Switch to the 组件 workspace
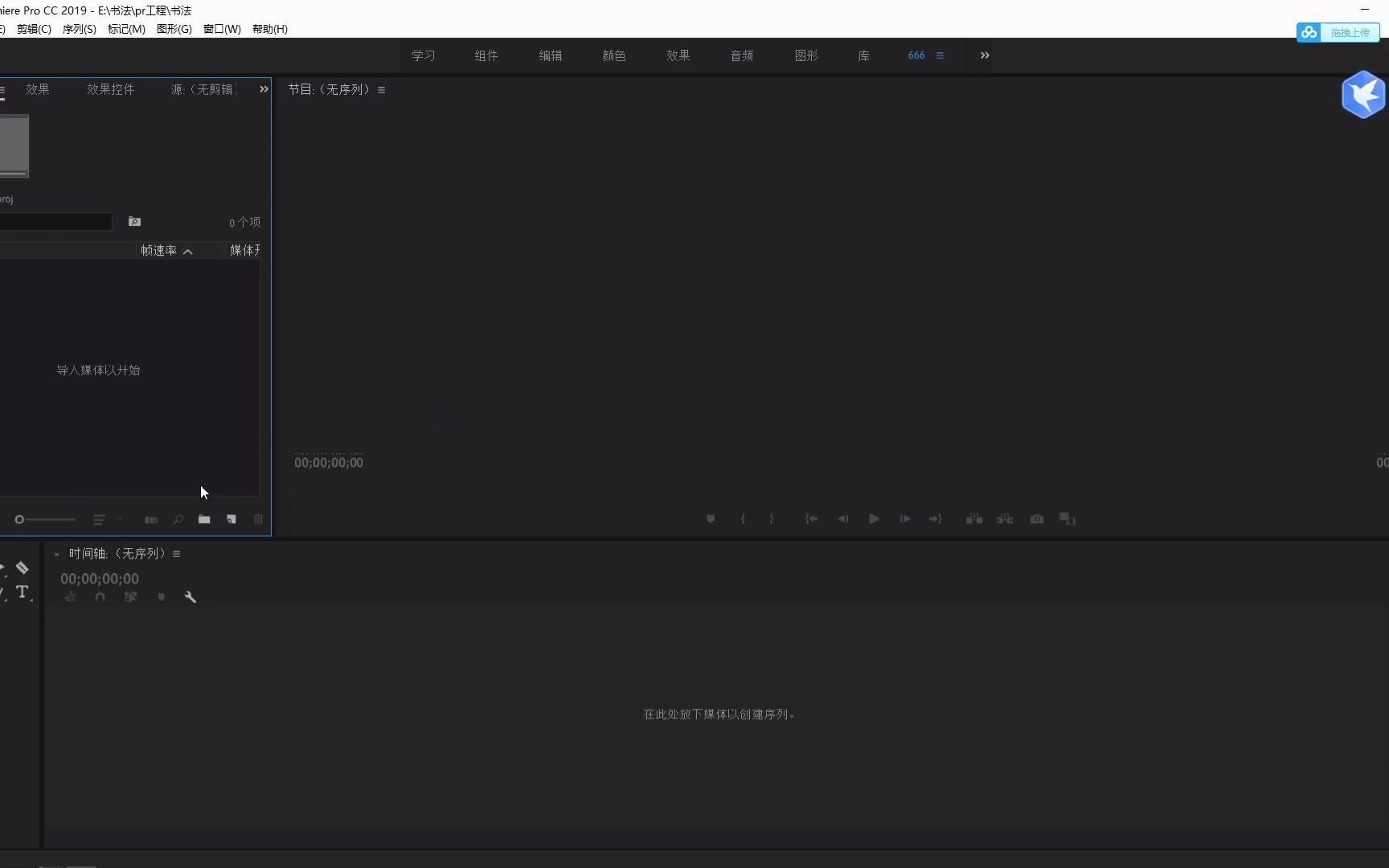This screenshot has height=868, width=1389. click(x=486, y=55)
